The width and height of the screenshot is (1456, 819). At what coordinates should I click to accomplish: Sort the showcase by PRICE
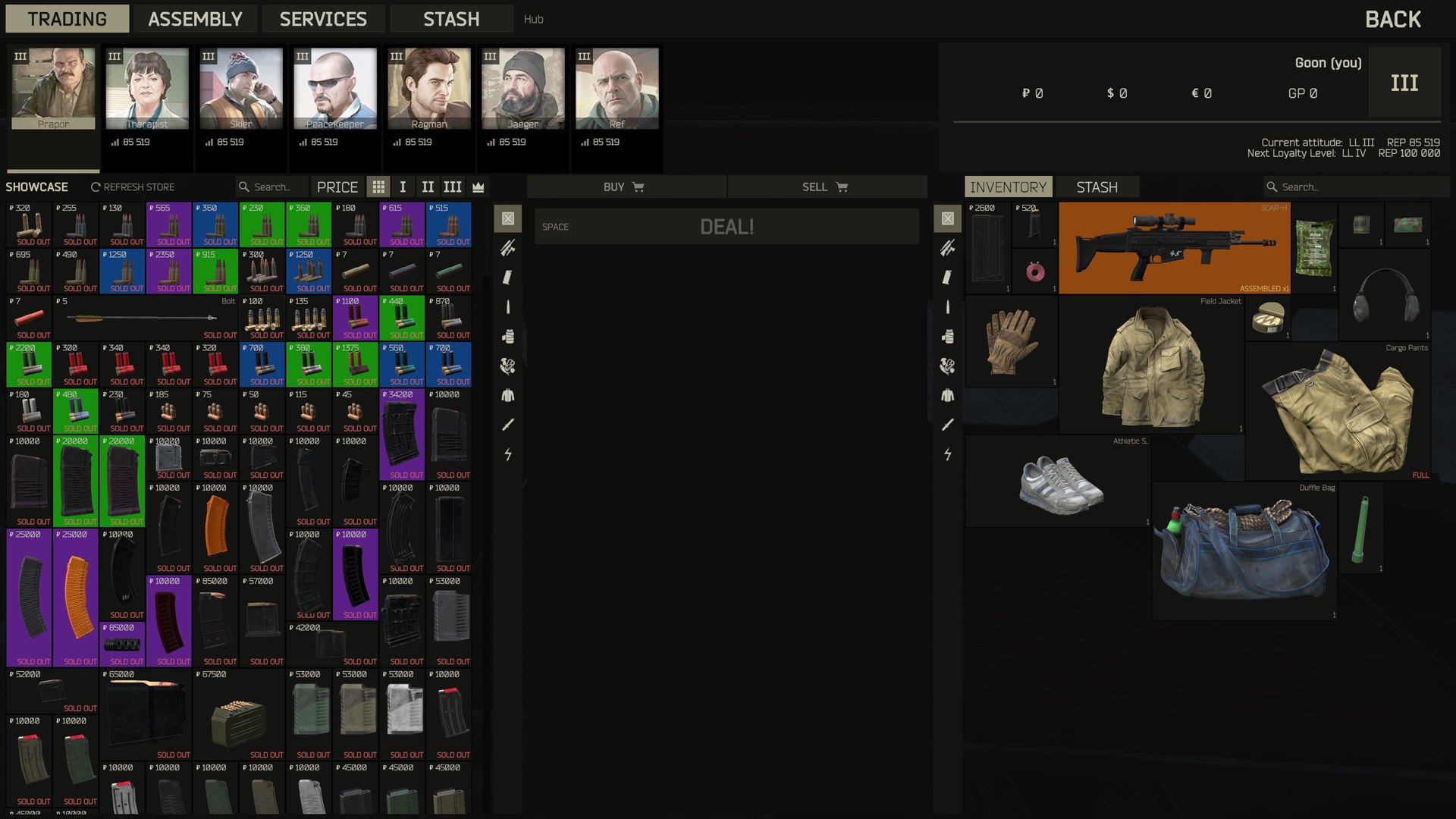pos(337,187)
